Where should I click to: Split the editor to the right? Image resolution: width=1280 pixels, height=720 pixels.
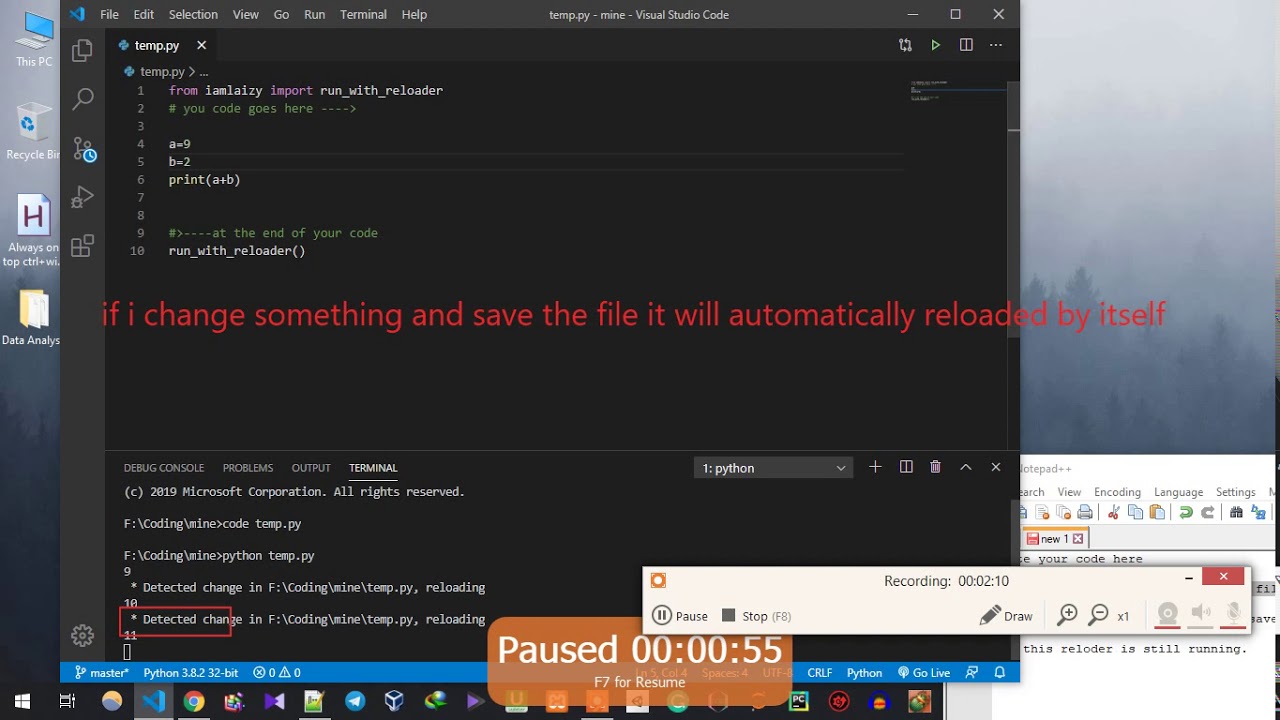966,45
